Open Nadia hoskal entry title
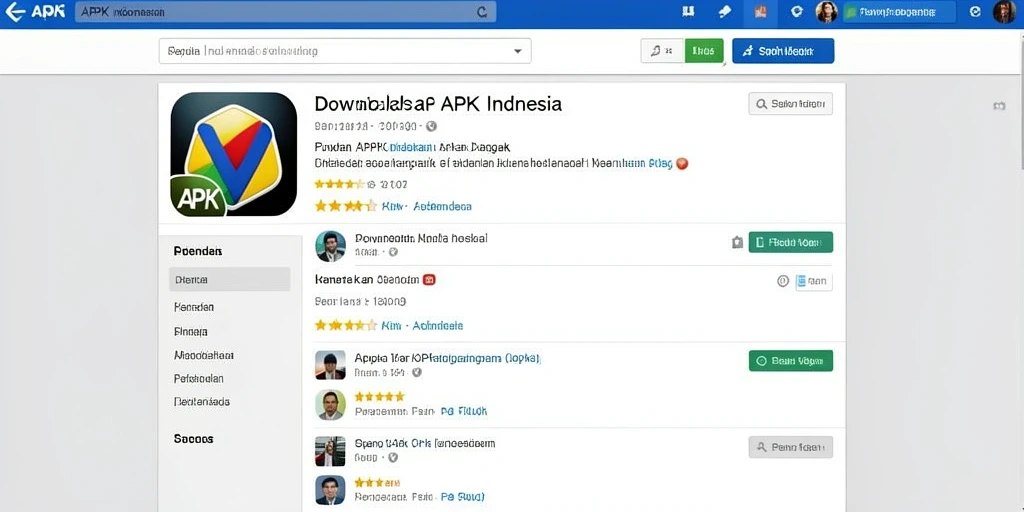The image size is (1024, 512). tap(421, 238)
